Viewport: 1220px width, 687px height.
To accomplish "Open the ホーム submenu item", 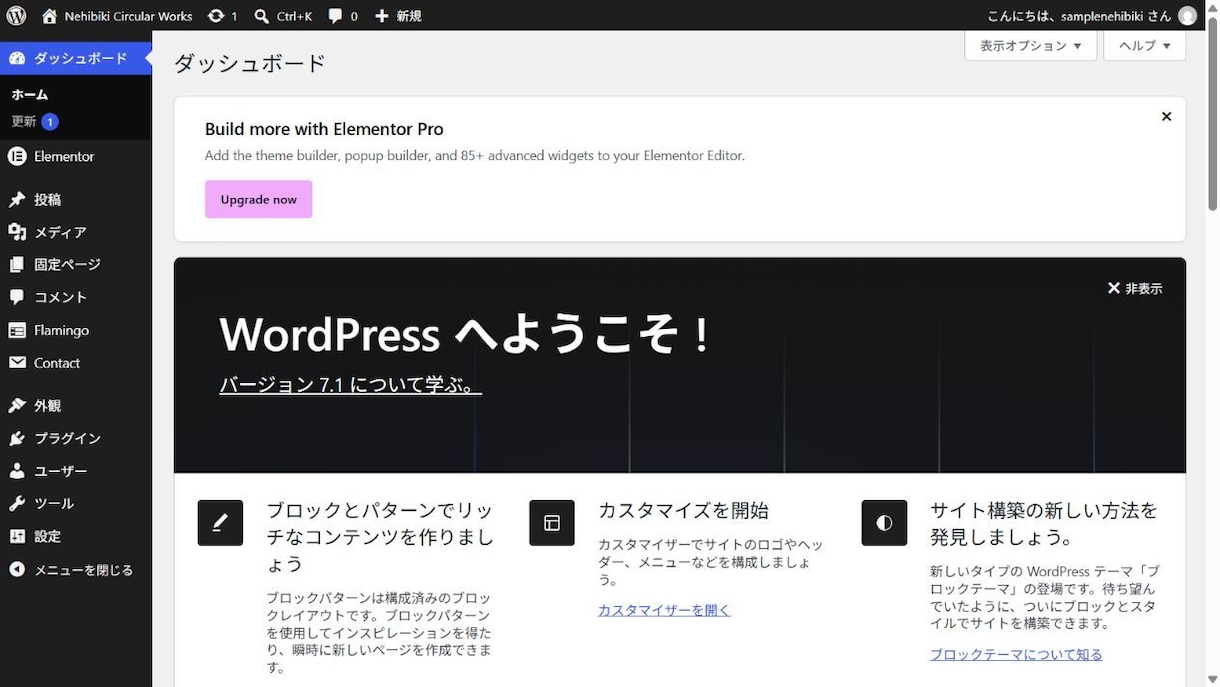I will coord(30,94).
